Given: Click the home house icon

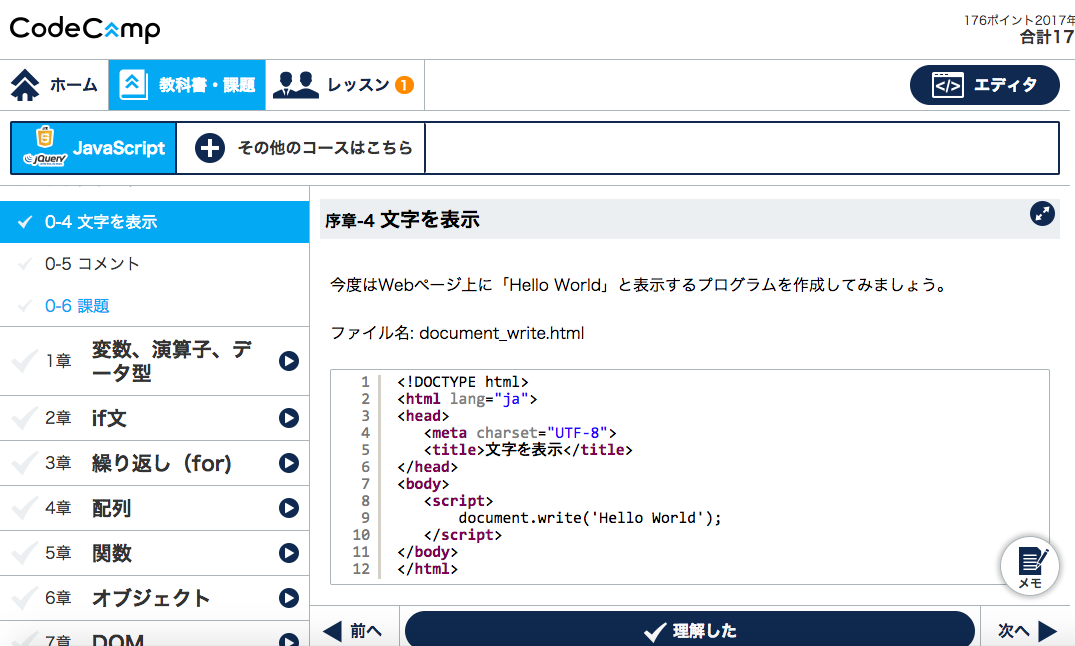Looking at the screenshot, I should (x=26, y=85).
